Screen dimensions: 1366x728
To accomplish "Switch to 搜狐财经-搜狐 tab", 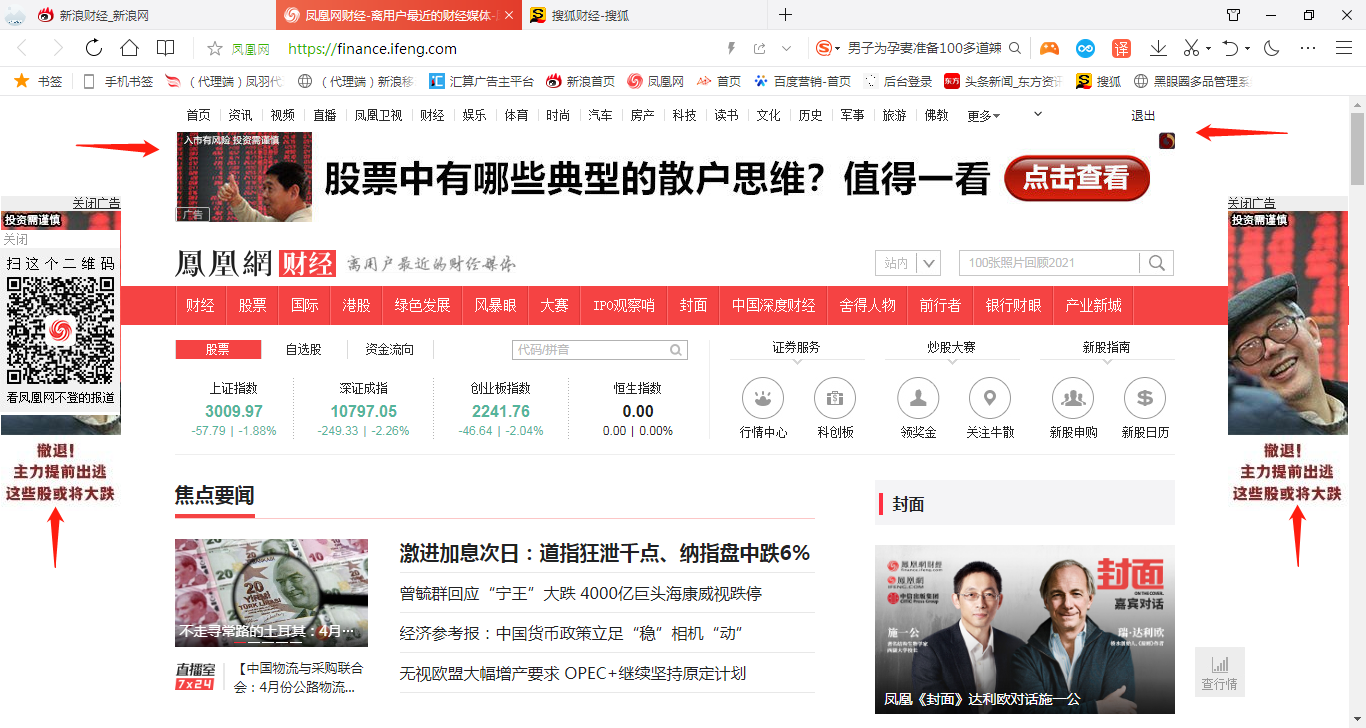I will [x=645, y=15].
